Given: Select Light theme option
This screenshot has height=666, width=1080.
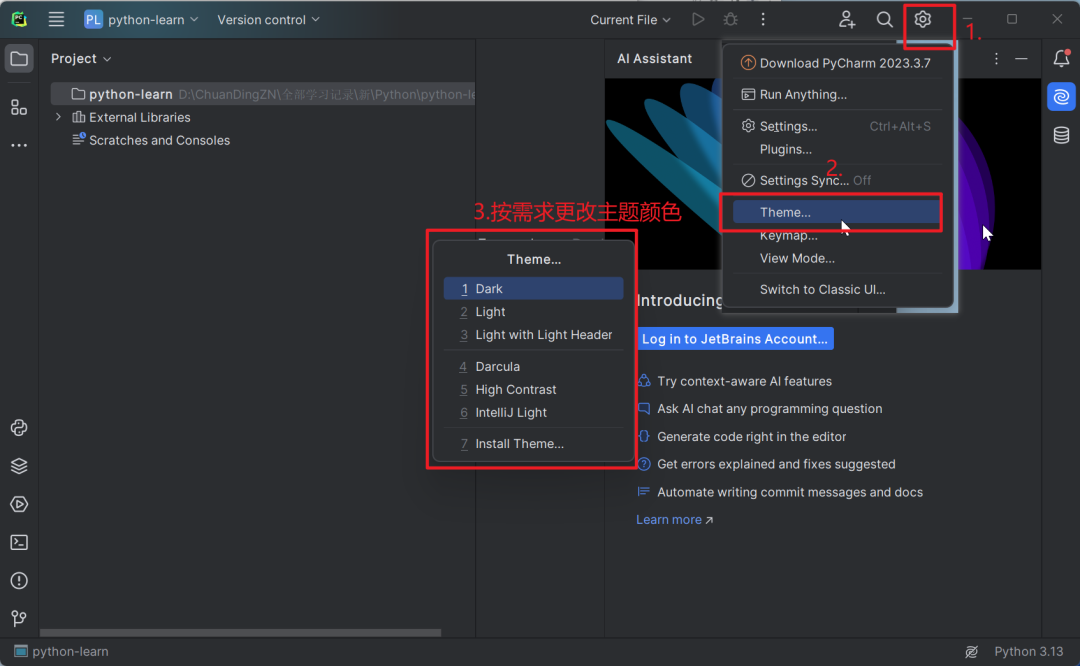Looking at the screenshot, I should point(533,311).
